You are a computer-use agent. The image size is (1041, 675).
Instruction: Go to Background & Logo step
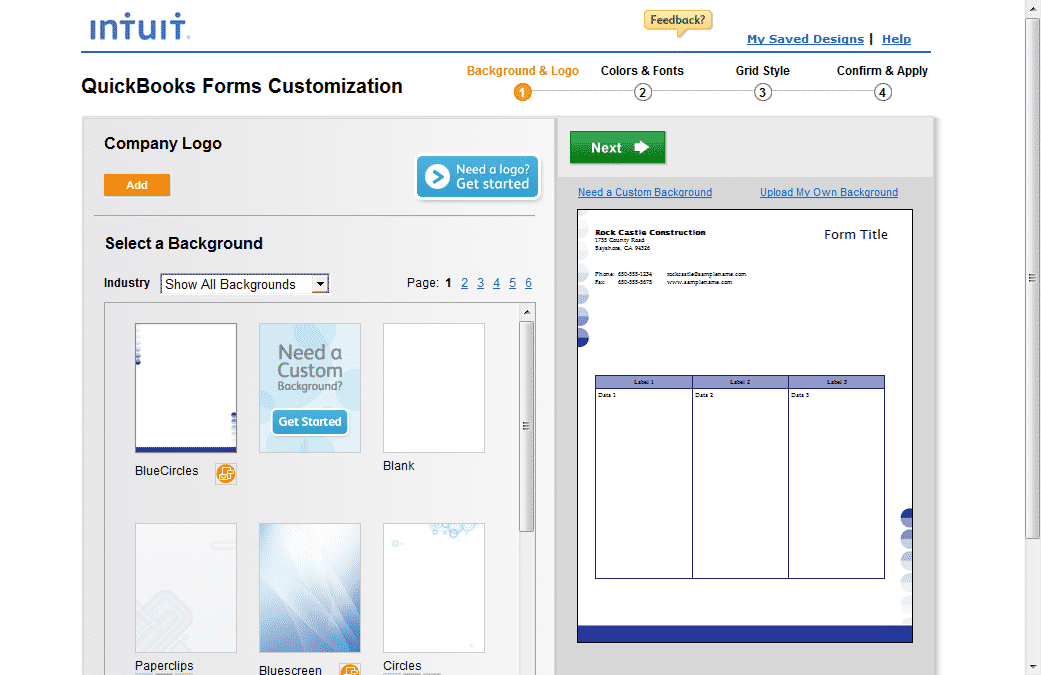click(522, 70)
